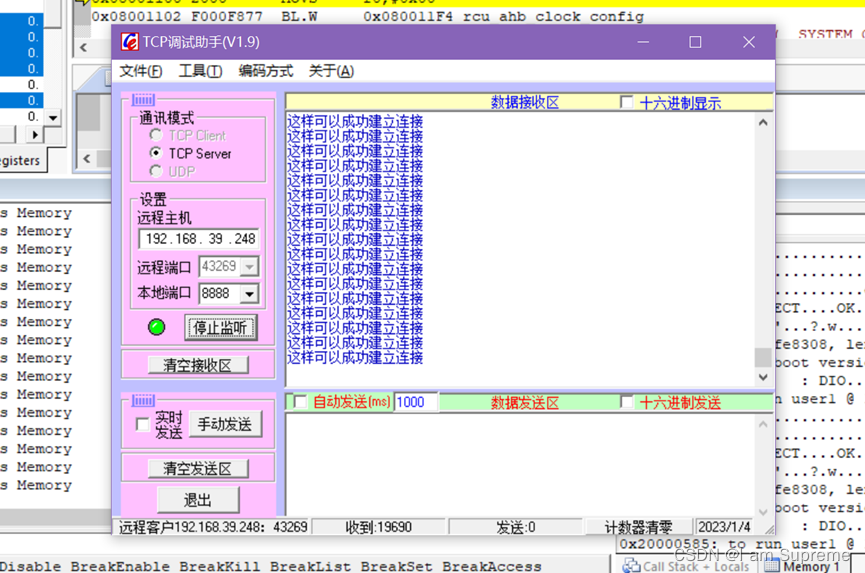Click the BreakEnable command in command bar

[120, 566]
